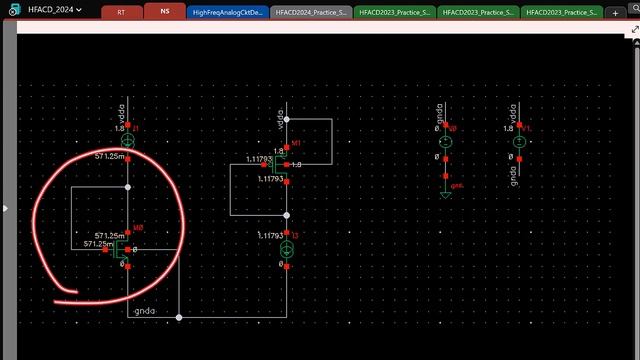Click the search magnifier icon
The height and width of the screenshot is (360, 640).
[636, 8]
